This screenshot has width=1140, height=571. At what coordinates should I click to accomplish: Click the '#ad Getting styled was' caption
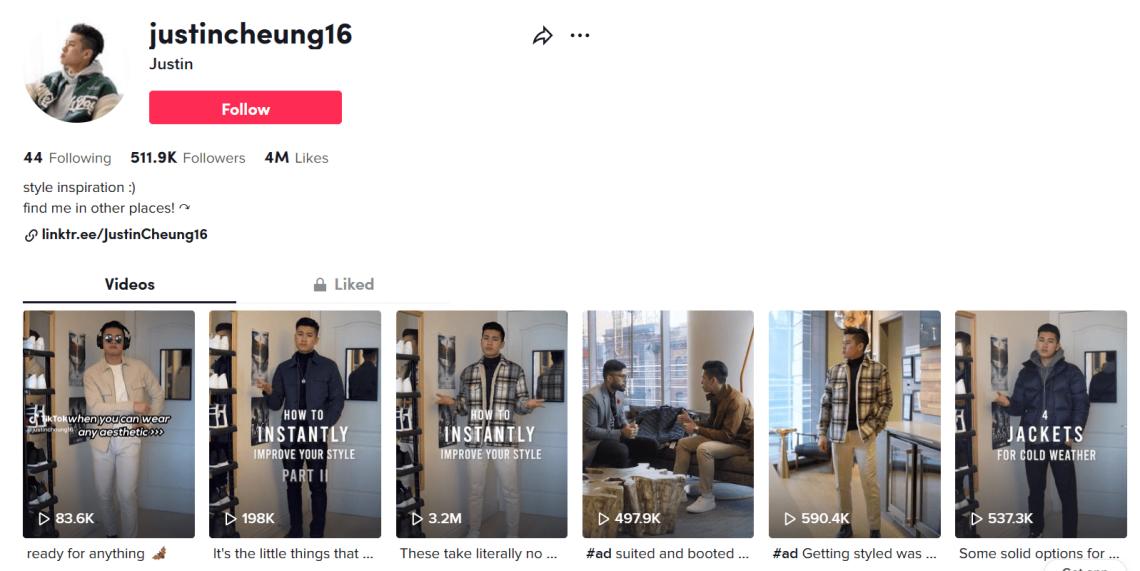click(854, 553)
